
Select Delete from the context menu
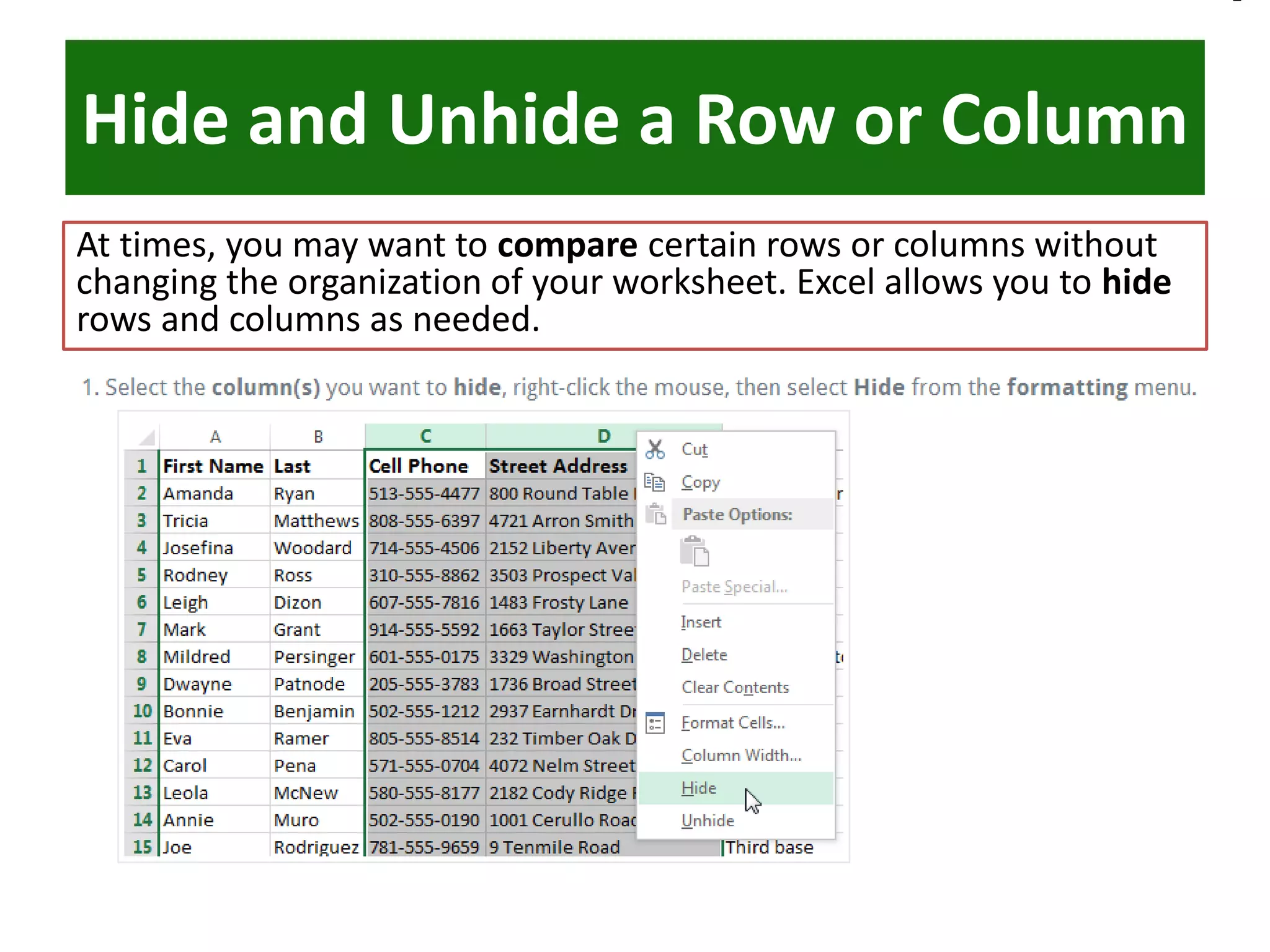click(704, 655)
